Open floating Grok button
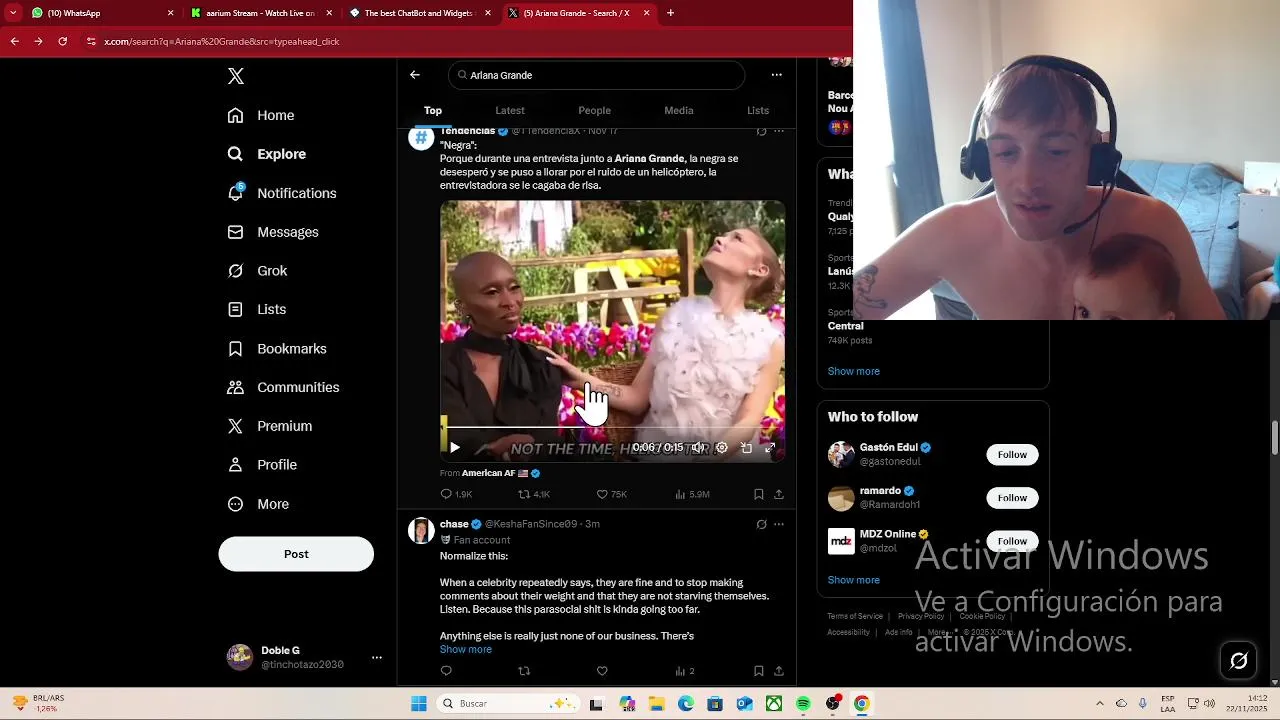The width and height of the screenshot is (1280, 720). point(1239,660)
